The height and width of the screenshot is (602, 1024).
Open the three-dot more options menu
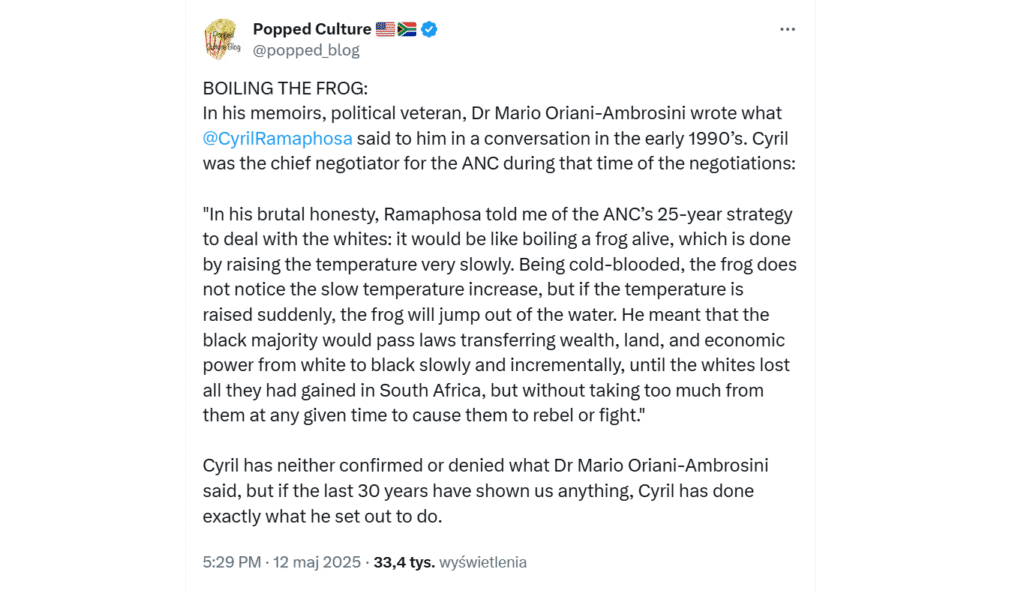click(x=788, y=30)
